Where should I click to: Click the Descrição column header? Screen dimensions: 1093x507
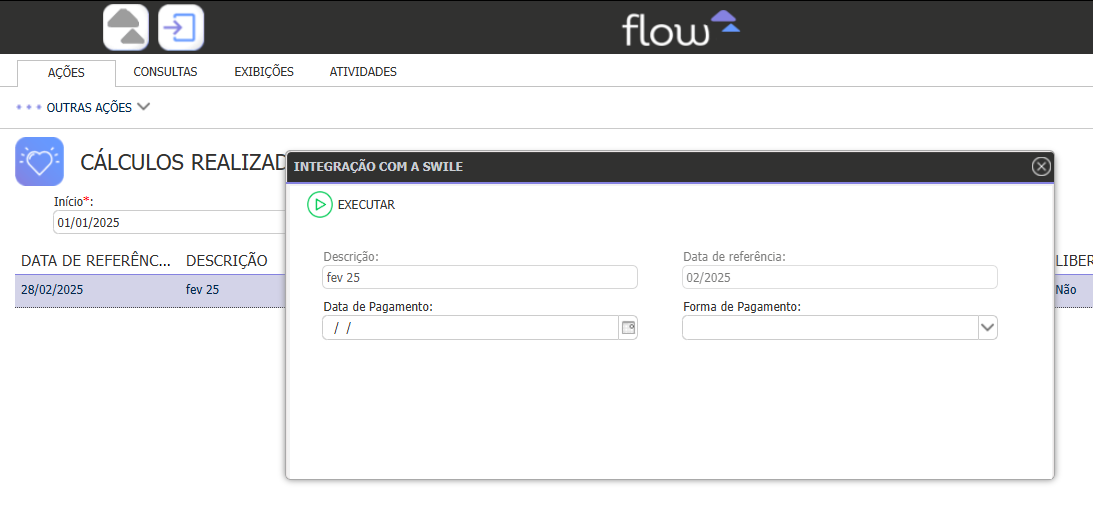coord(227,261)
